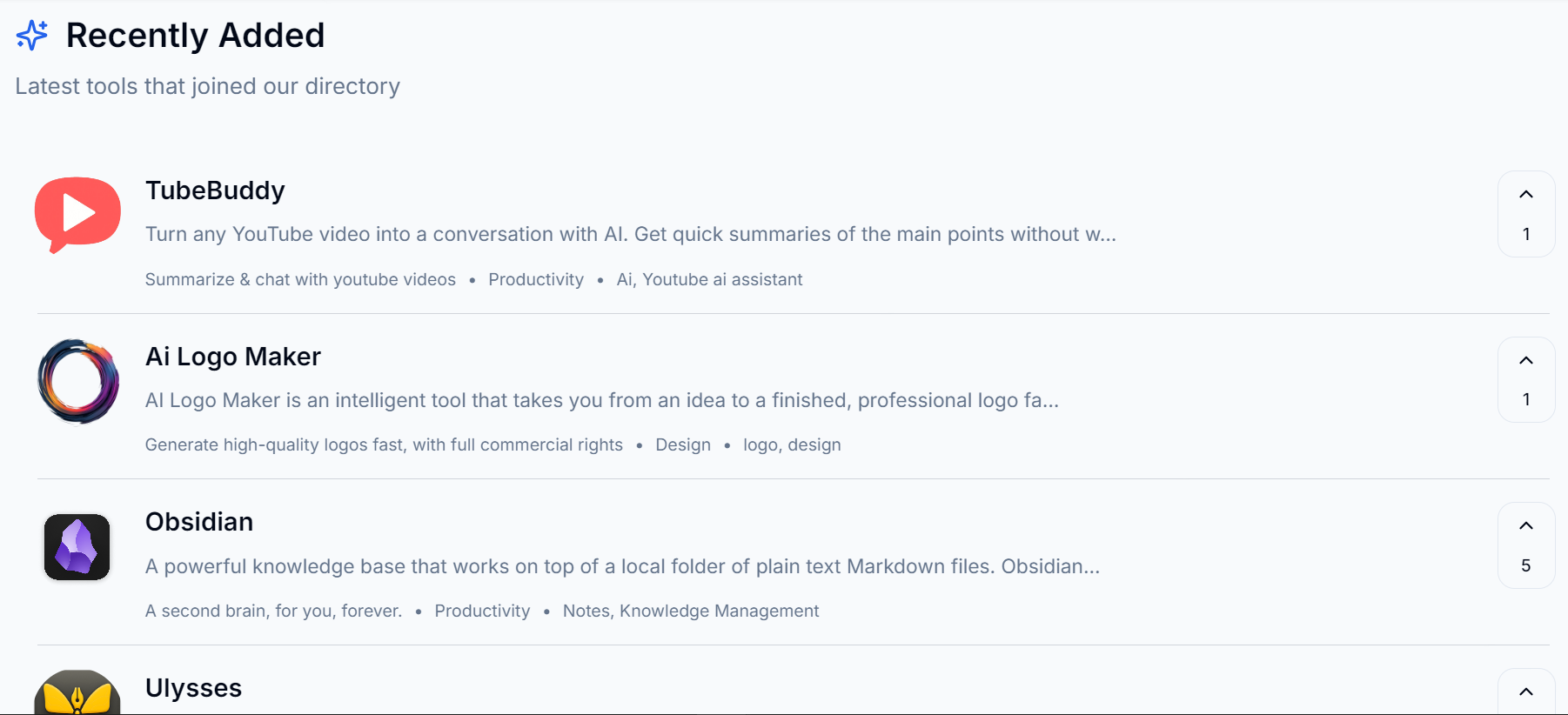Click the sparkle icon next to Recently Added
1568x715 pixels.
tap(31, 34)
